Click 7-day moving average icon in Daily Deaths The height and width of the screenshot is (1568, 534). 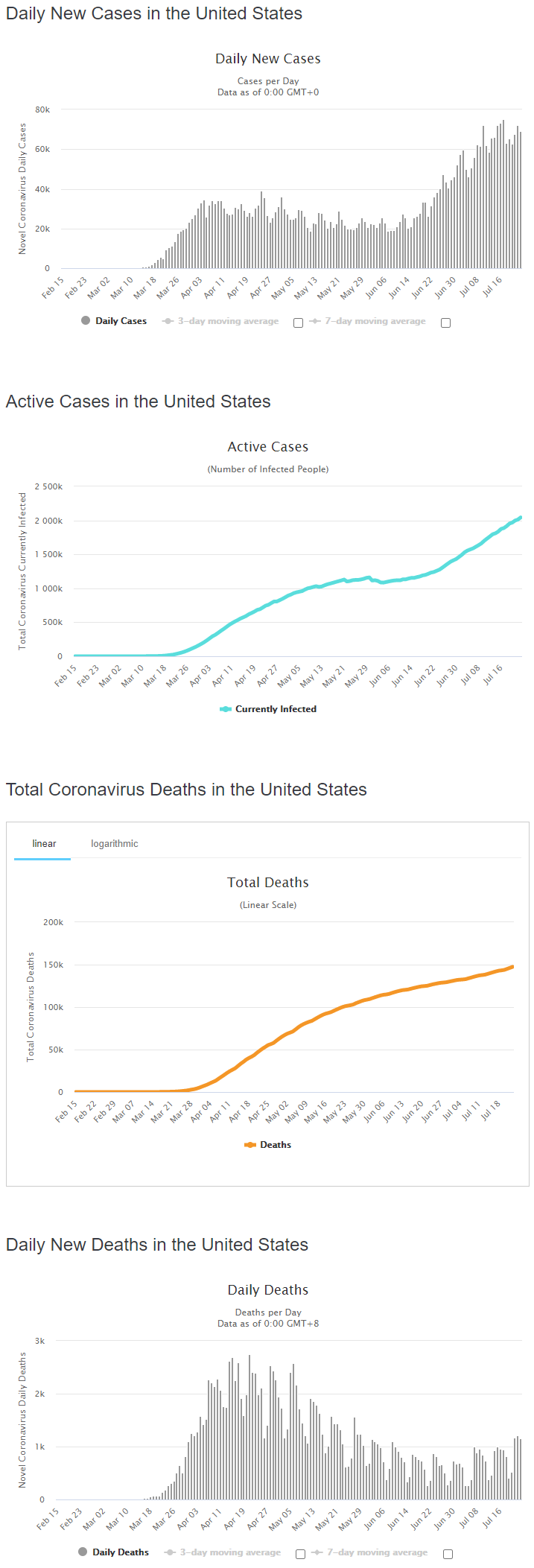(x=317, y=1552)
